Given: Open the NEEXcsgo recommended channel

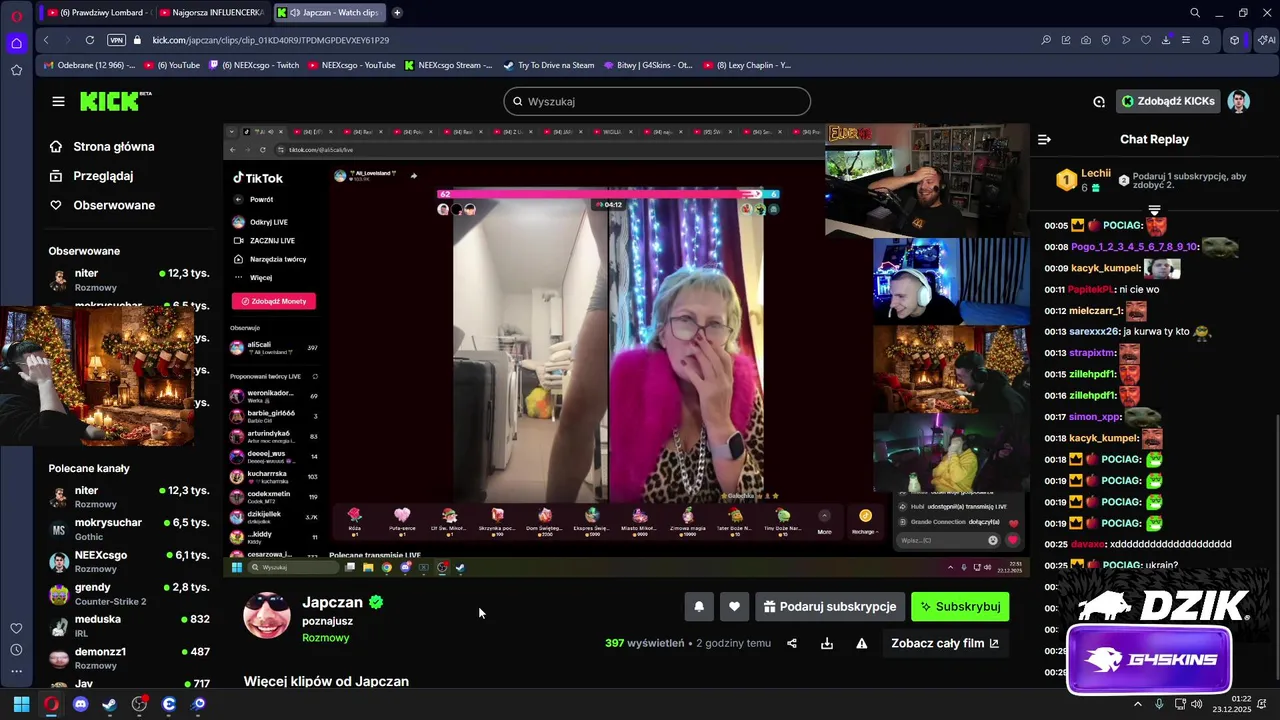Looking at the screenshot, I should pyautogui.click(x=129, y=562).
